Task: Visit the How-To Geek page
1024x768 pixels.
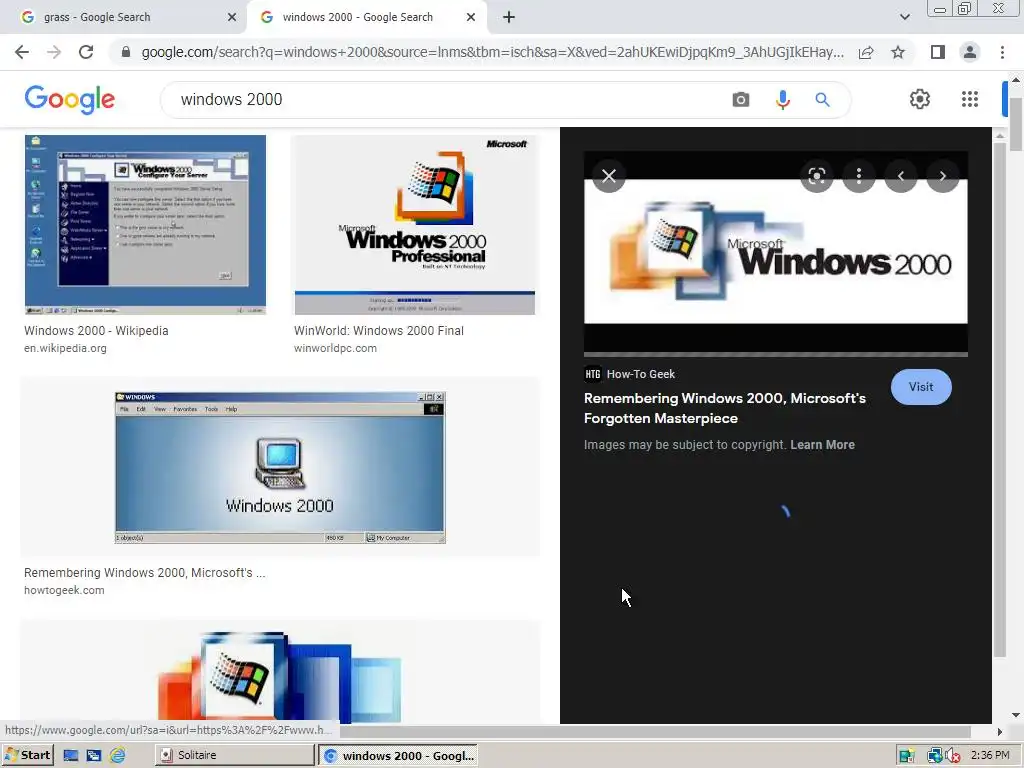Action: tap(921, 387)
